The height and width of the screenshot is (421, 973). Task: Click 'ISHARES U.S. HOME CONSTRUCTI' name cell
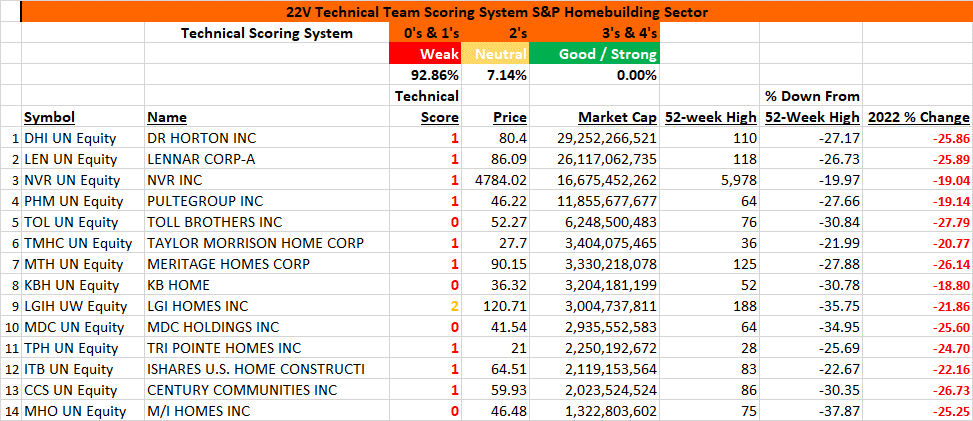coord(267,369)
